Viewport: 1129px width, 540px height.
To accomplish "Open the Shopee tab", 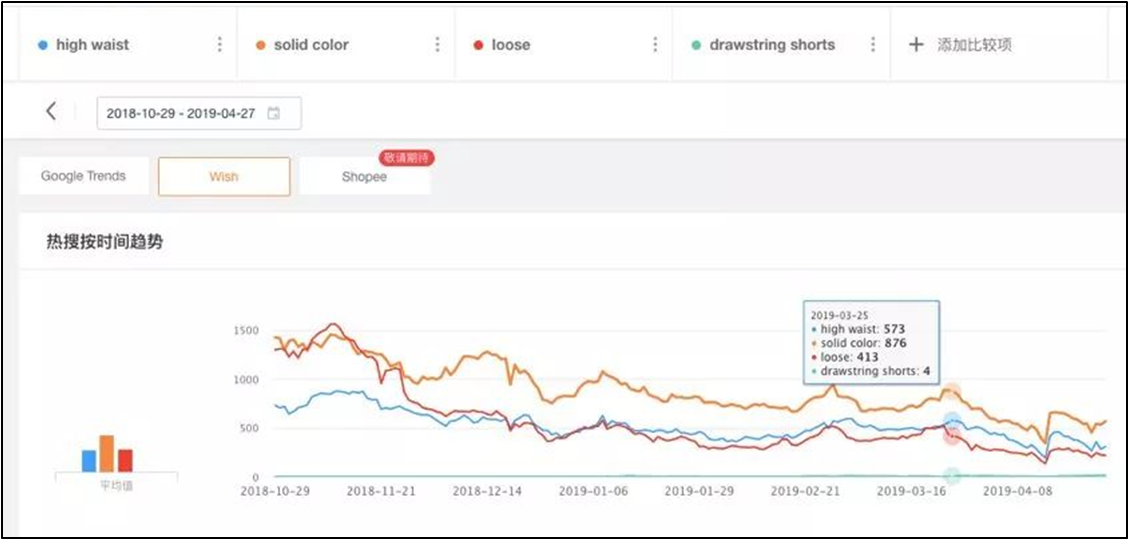I will click(364, 177).
